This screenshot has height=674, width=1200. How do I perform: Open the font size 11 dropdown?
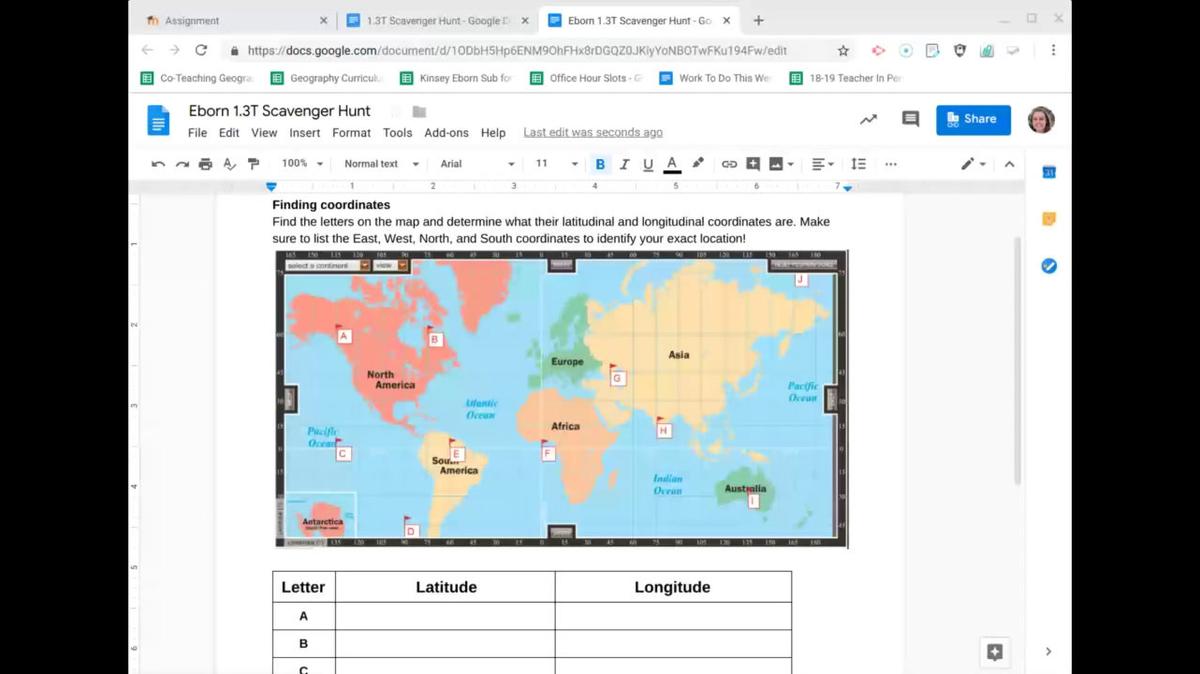[x=556, y=164]
